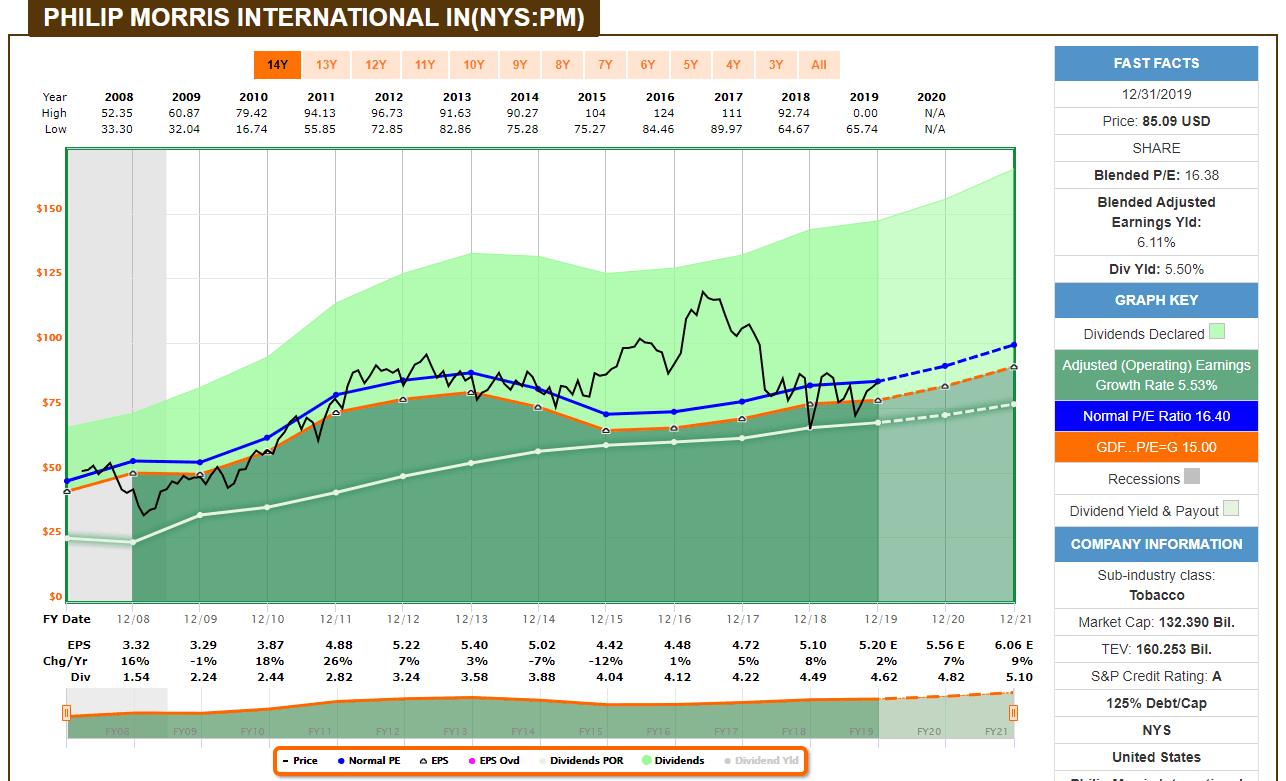Open the 9Y time range view
This screenshot has height=781, width=1286.
520,65
